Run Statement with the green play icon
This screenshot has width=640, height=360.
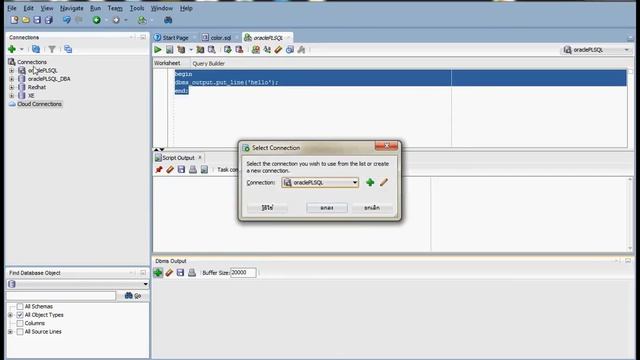(158, 50)
